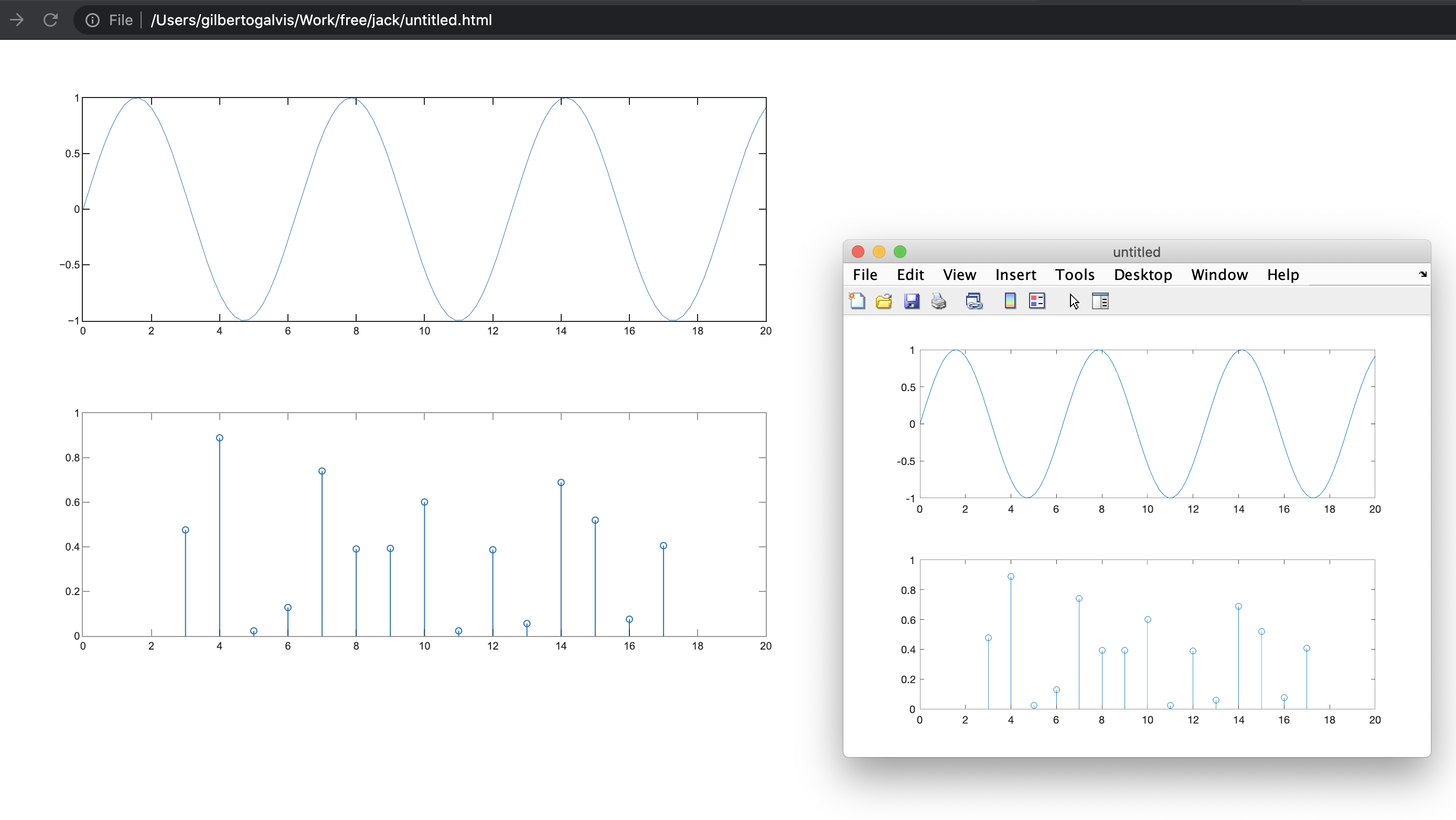This screenshot has height=820, width=1456.
Task: Click the untitled figure window title bar
Action: [1136, 252]
